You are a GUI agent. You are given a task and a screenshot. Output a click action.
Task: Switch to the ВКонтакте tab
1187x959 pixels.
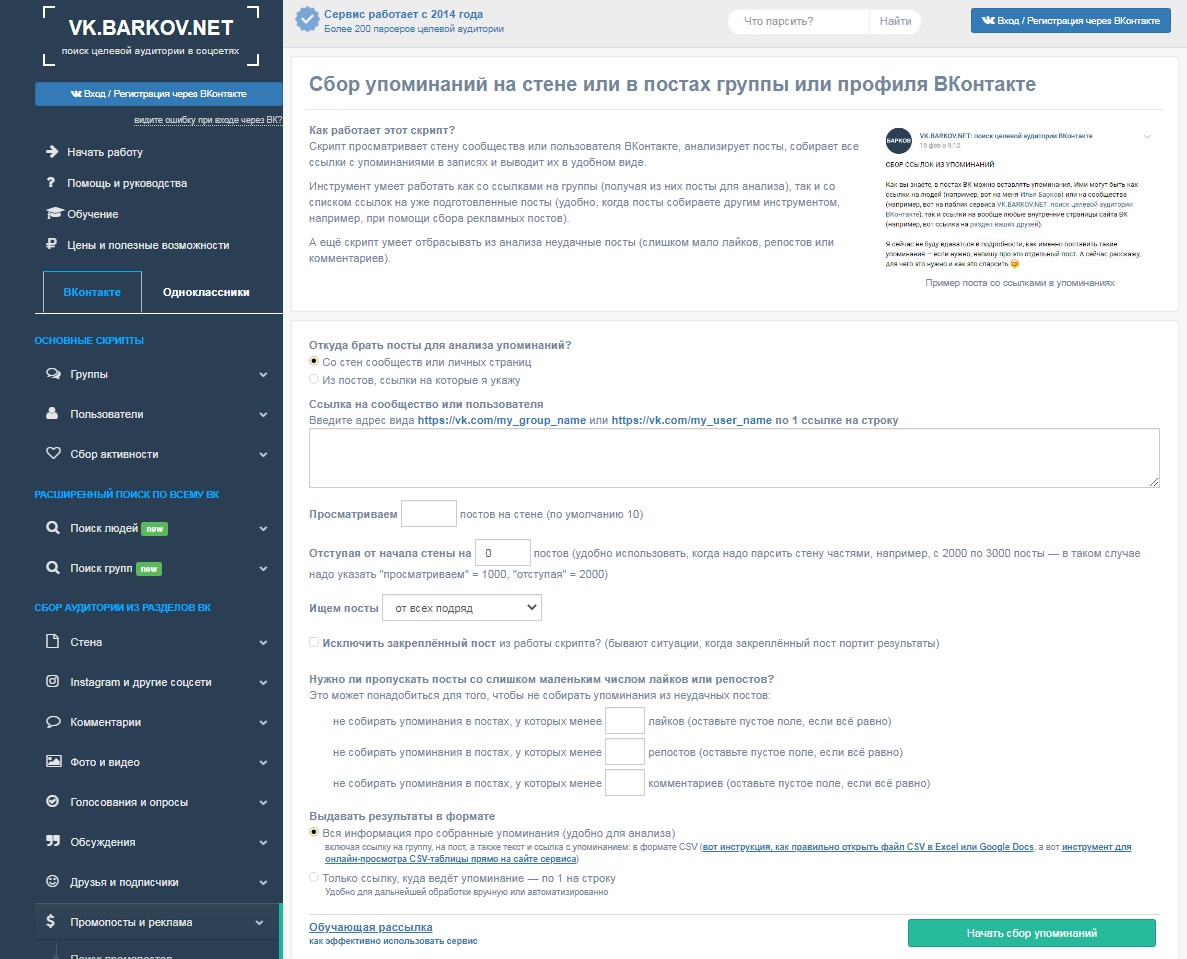92,292
